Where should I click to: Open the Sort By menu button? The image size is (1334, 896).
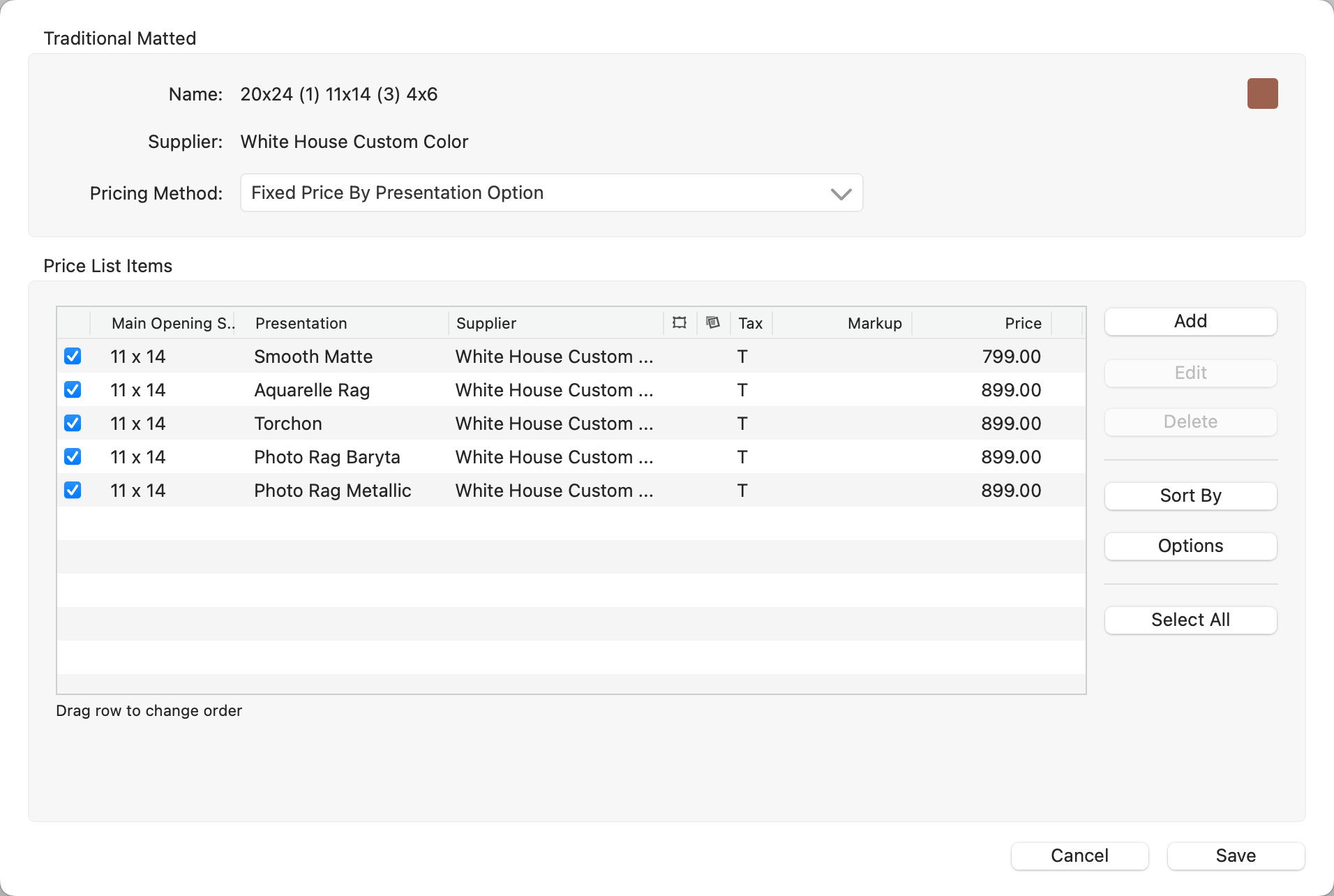[x=1190, y=496]
